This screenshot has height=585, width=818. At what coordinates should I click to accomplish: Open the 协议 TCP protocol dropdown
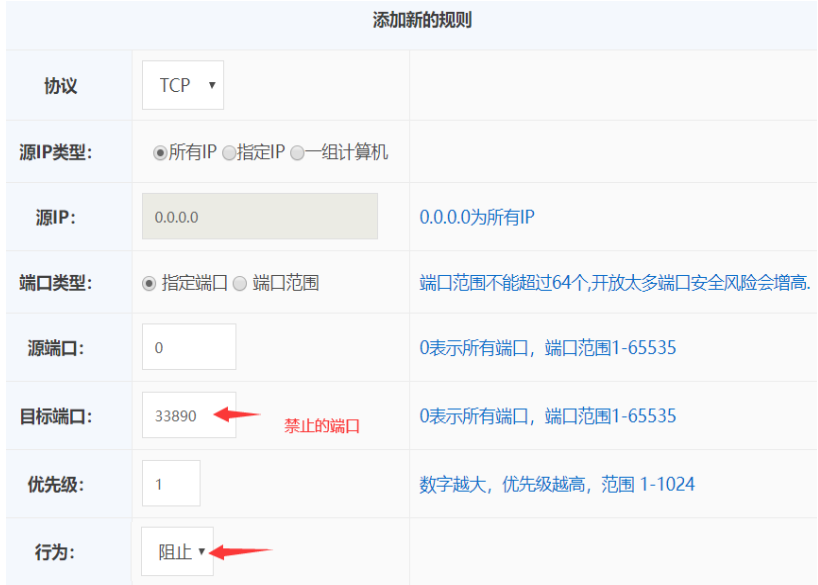coord(183,86)
